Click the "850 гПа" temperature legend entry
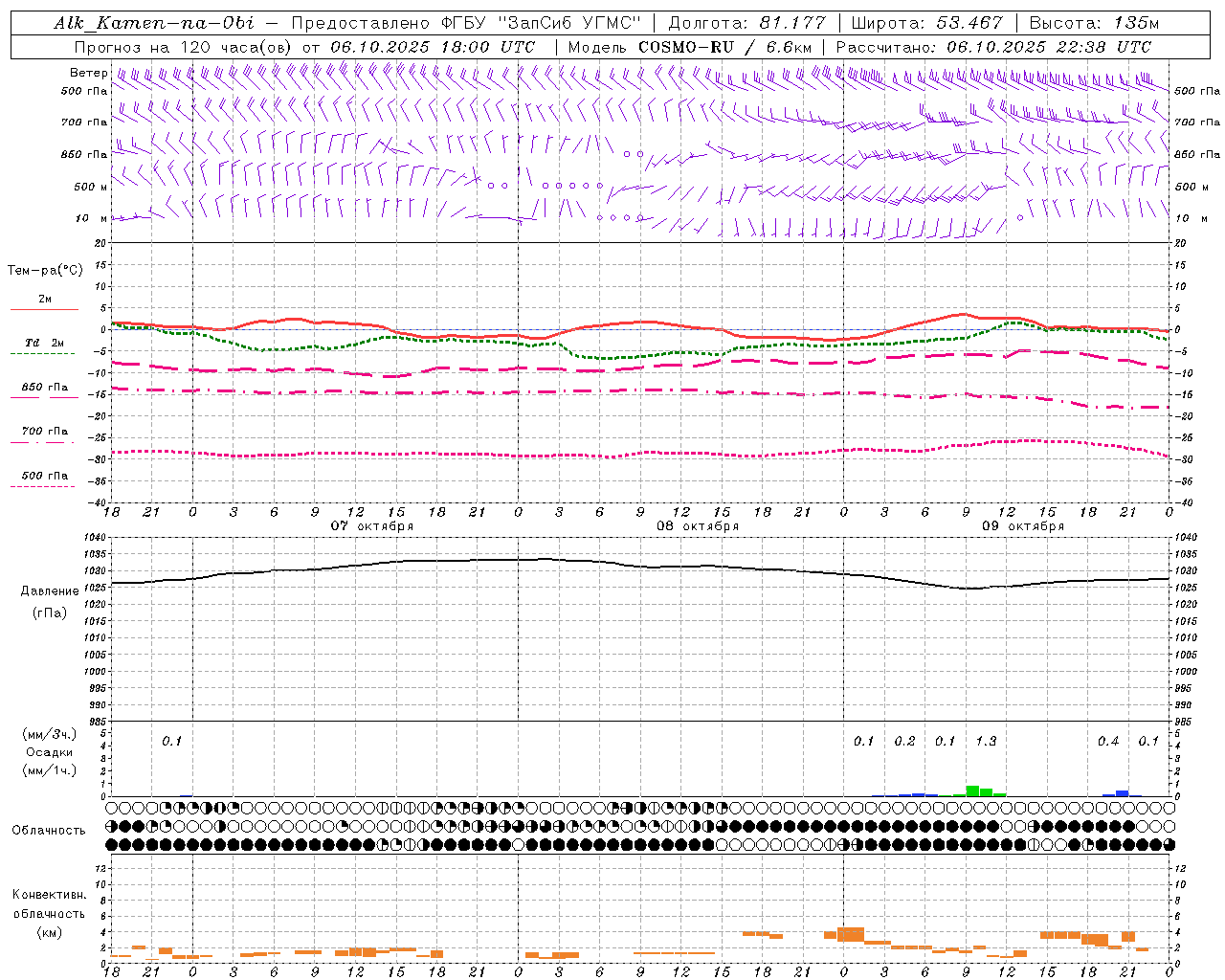The image size is (1225, 980). 44,388
